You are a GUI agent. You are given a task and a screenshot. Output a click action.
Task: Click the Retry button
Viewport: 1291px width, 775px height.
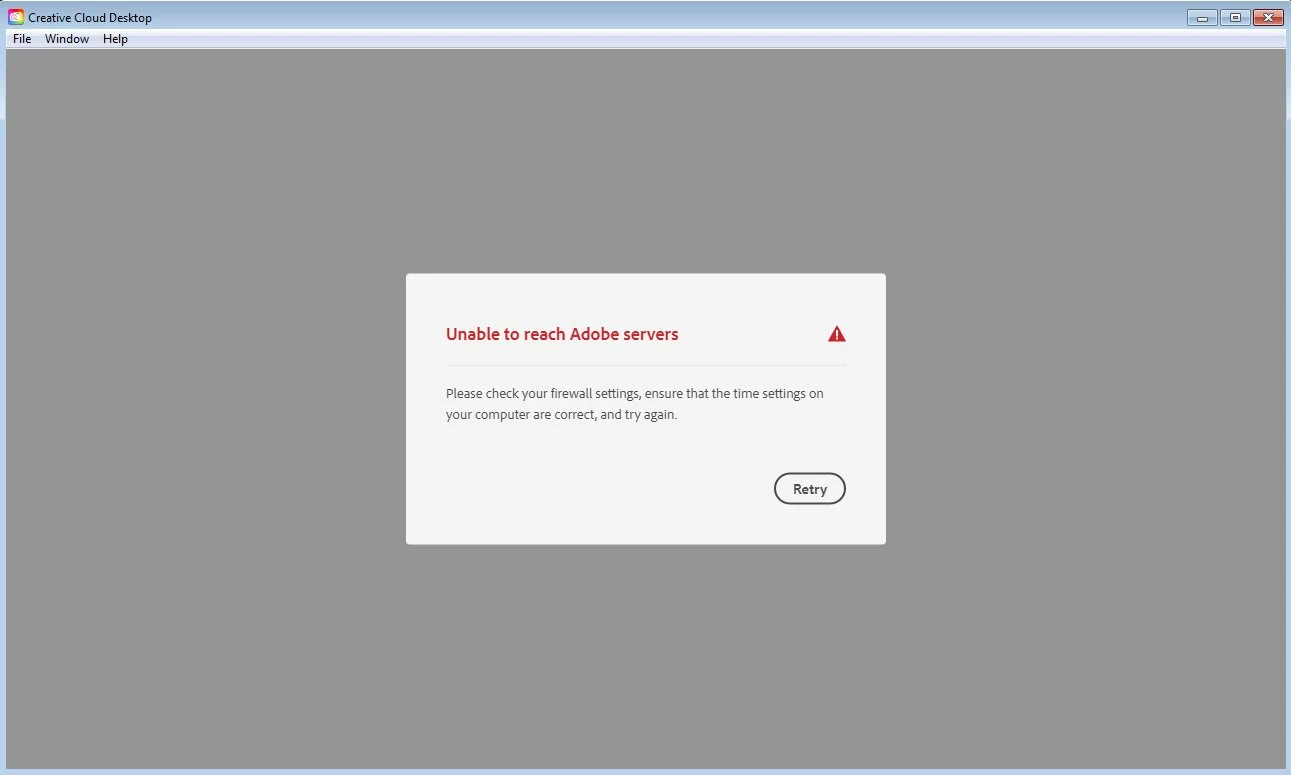pyautogui.click(x=809, y=489)
